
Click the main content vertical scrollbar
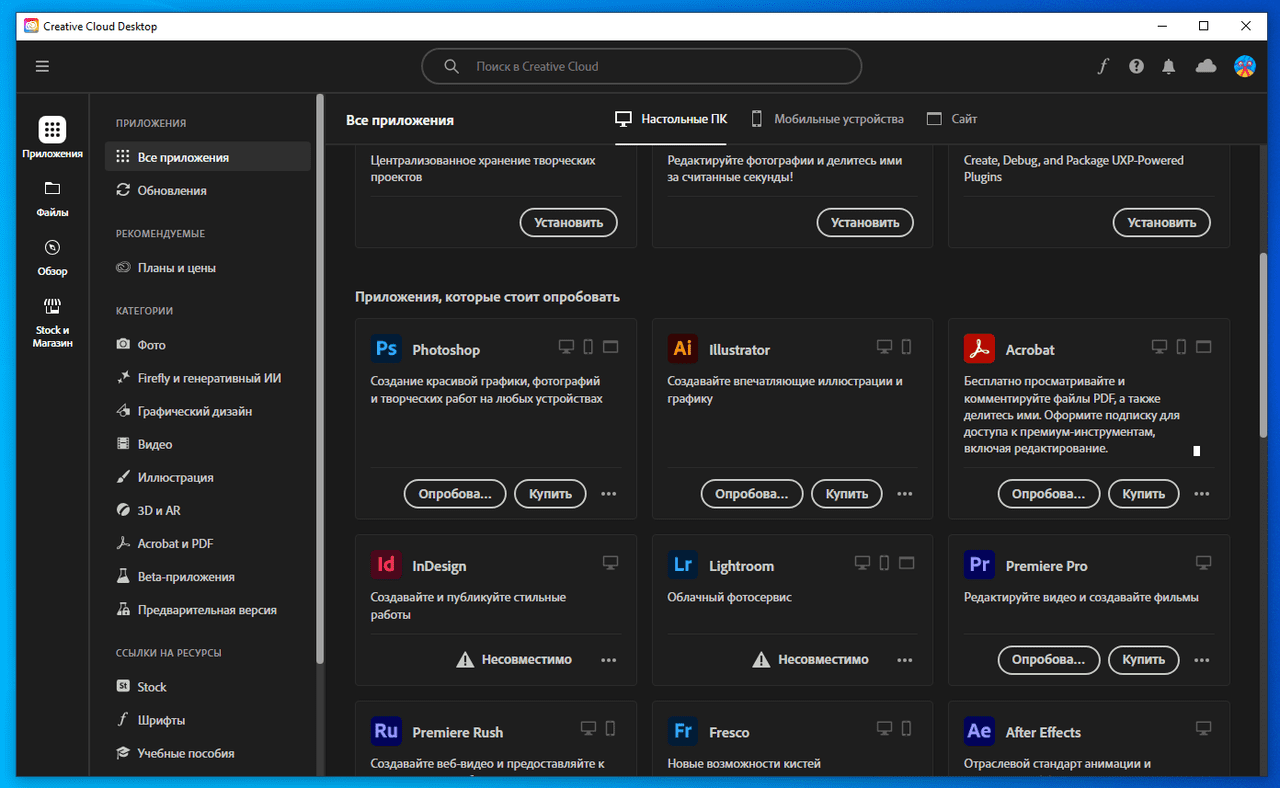click(1262, 345)
